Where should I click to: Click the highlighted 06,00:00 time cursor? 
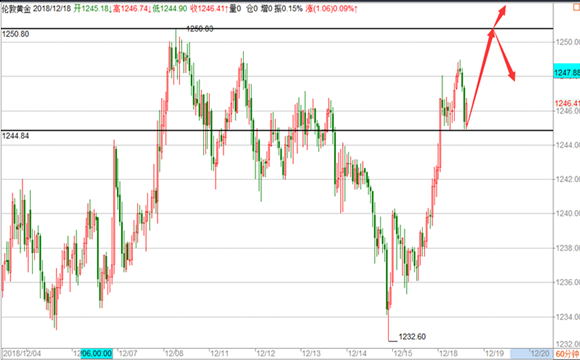click(x=97, y=353)
